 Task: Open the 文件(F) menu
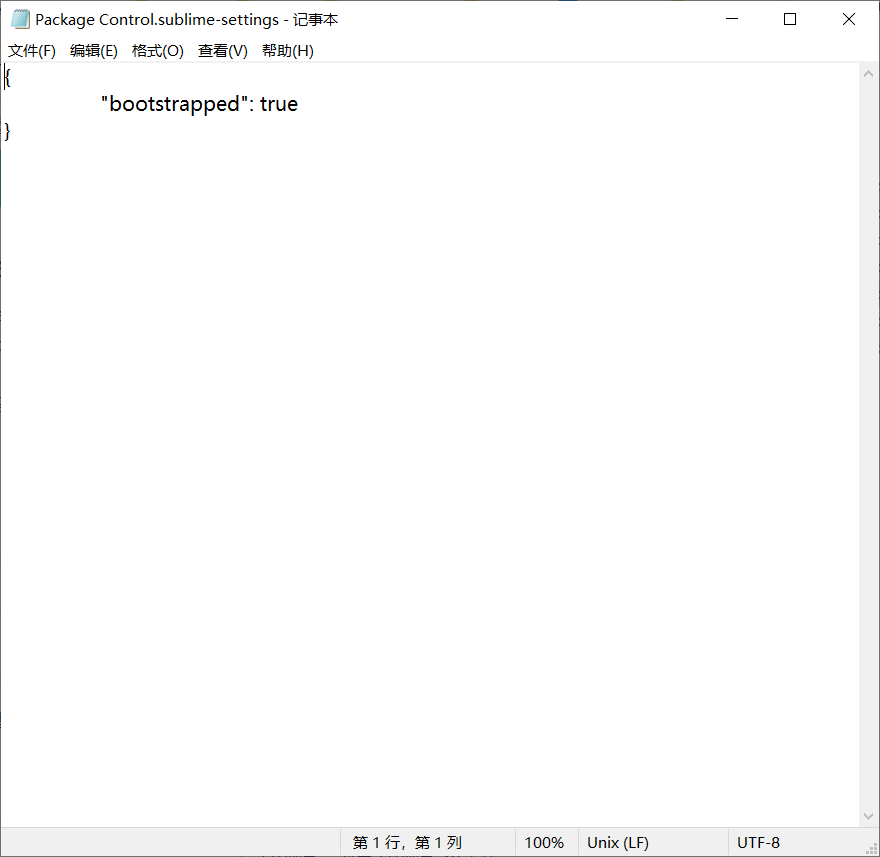point(32,51)
